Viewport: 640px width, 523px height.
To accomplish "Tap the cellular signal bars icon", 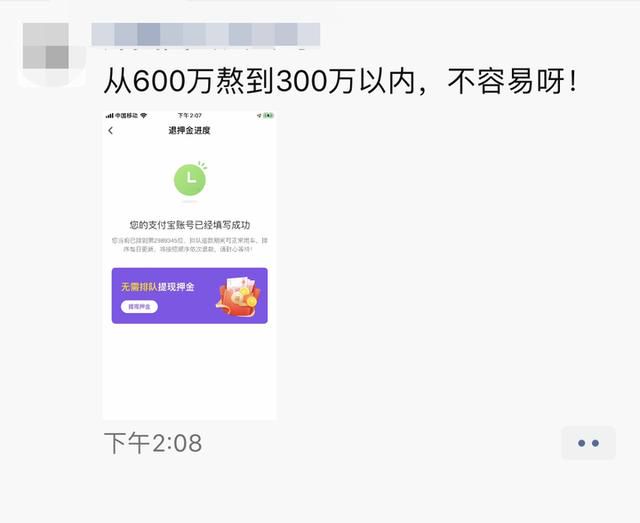I will point(110,116).
